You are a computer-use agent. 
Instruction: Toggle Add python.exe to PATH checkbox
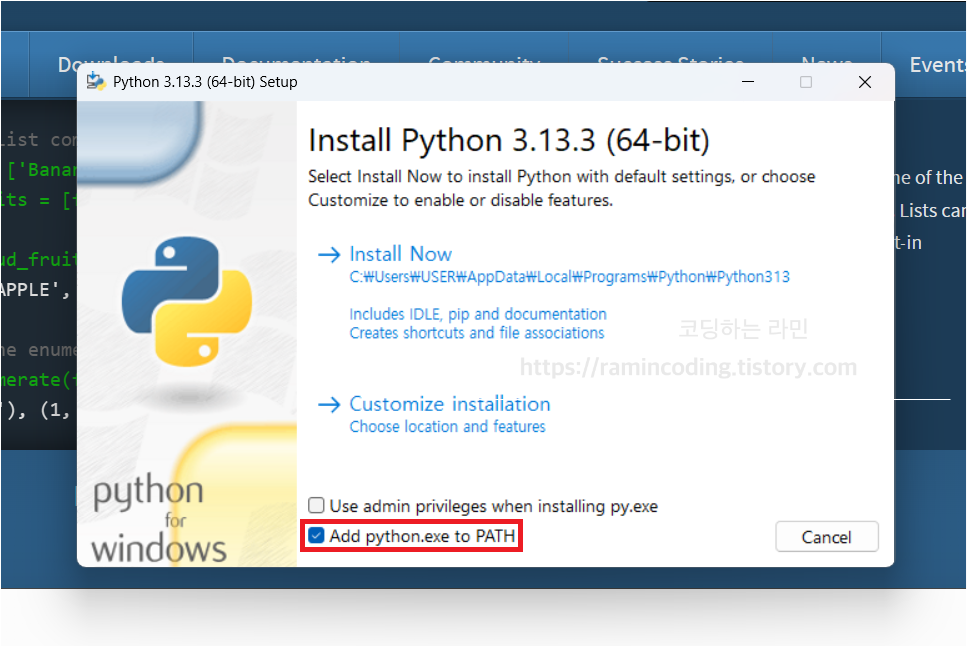click(316, 535)
